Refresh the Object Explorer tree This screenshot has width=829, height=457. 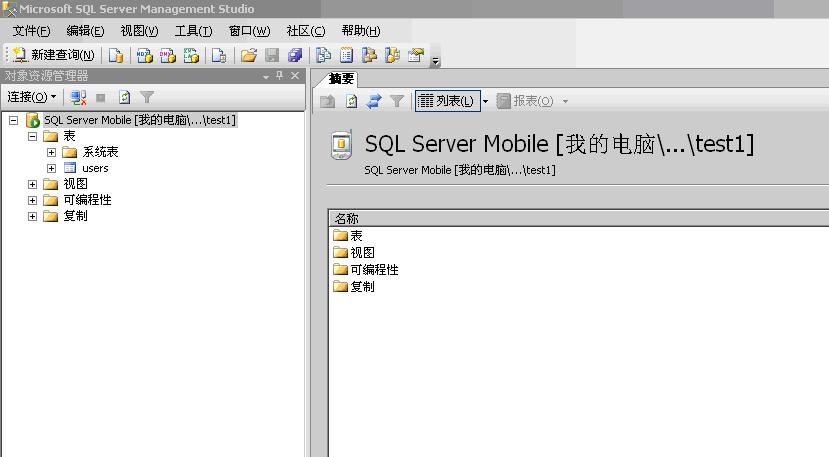124,97
